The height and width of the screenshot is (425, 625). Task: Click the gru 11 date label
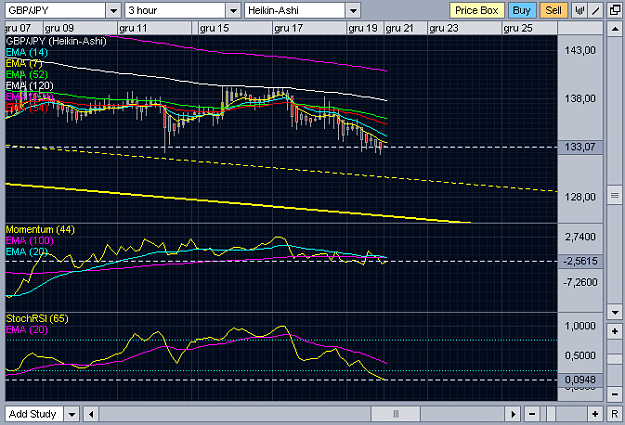133,28
